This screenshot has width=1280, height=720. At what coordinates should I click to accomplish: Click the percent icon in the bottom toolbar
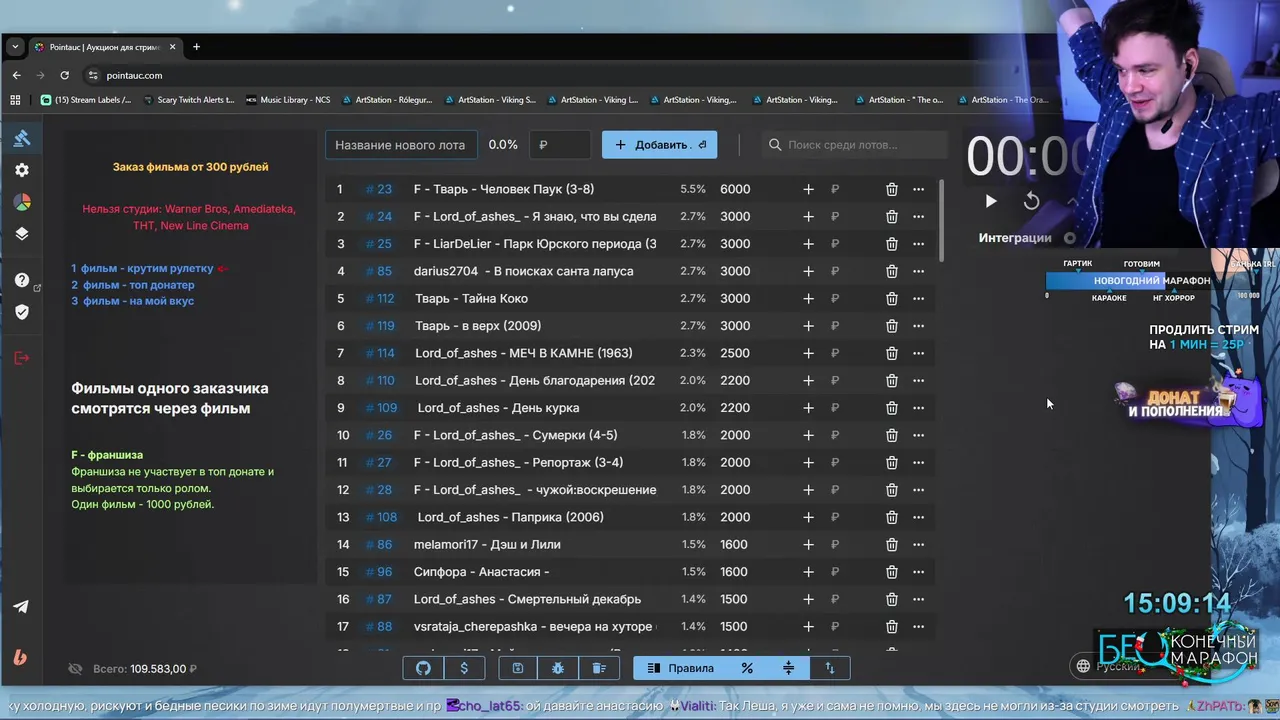point(747,668)
